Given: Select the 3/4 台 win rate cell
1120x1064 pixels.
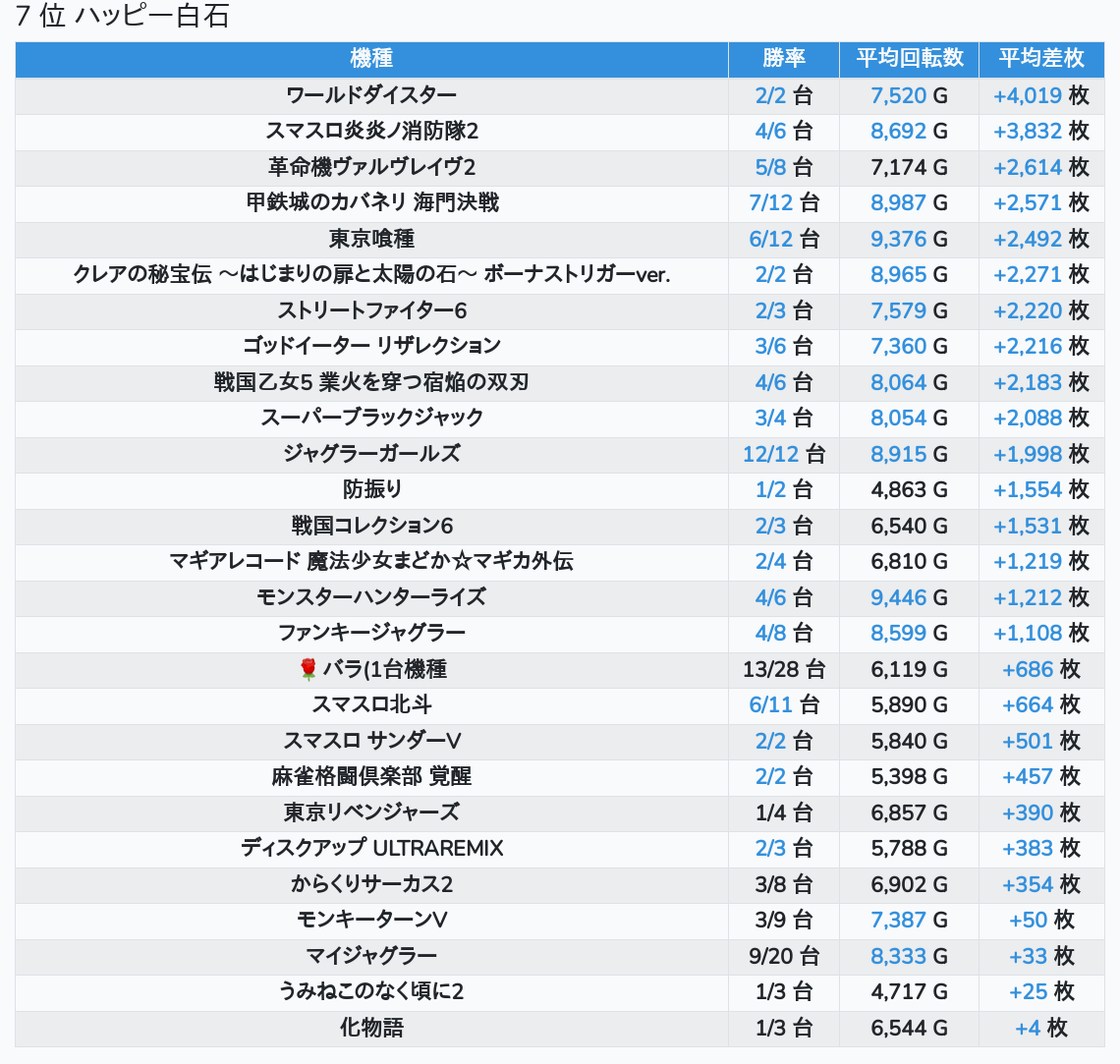Looking at the screenshot, I should coord(784,418).
